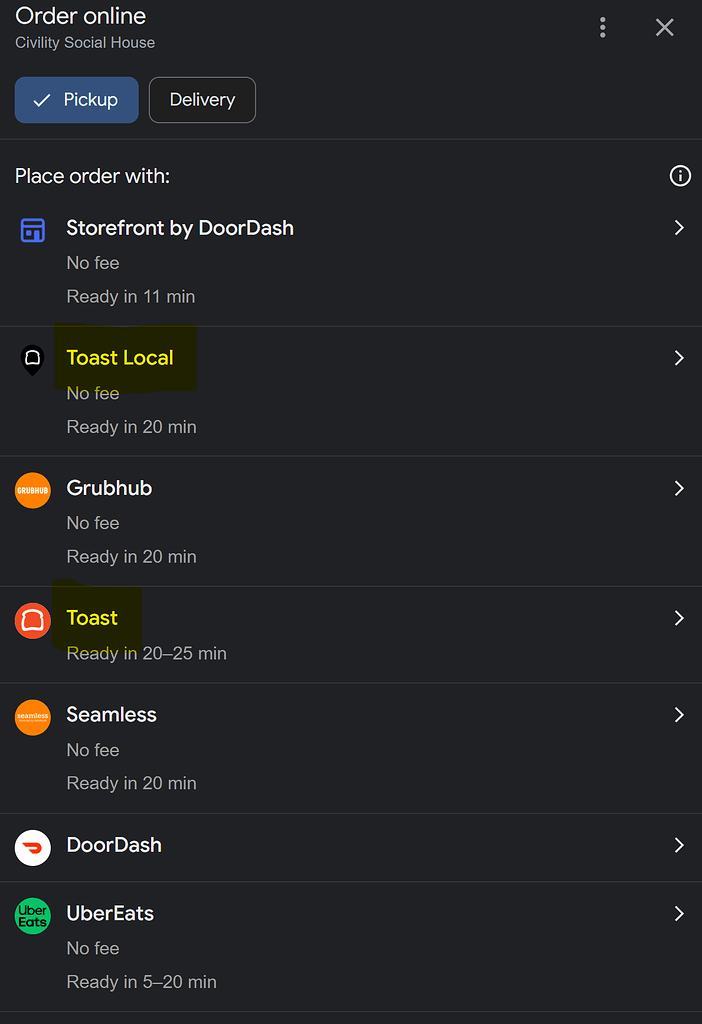Open the UberEats row chevron arrow
Viewport: 702px width, 1024px height.
coord(679,913)
